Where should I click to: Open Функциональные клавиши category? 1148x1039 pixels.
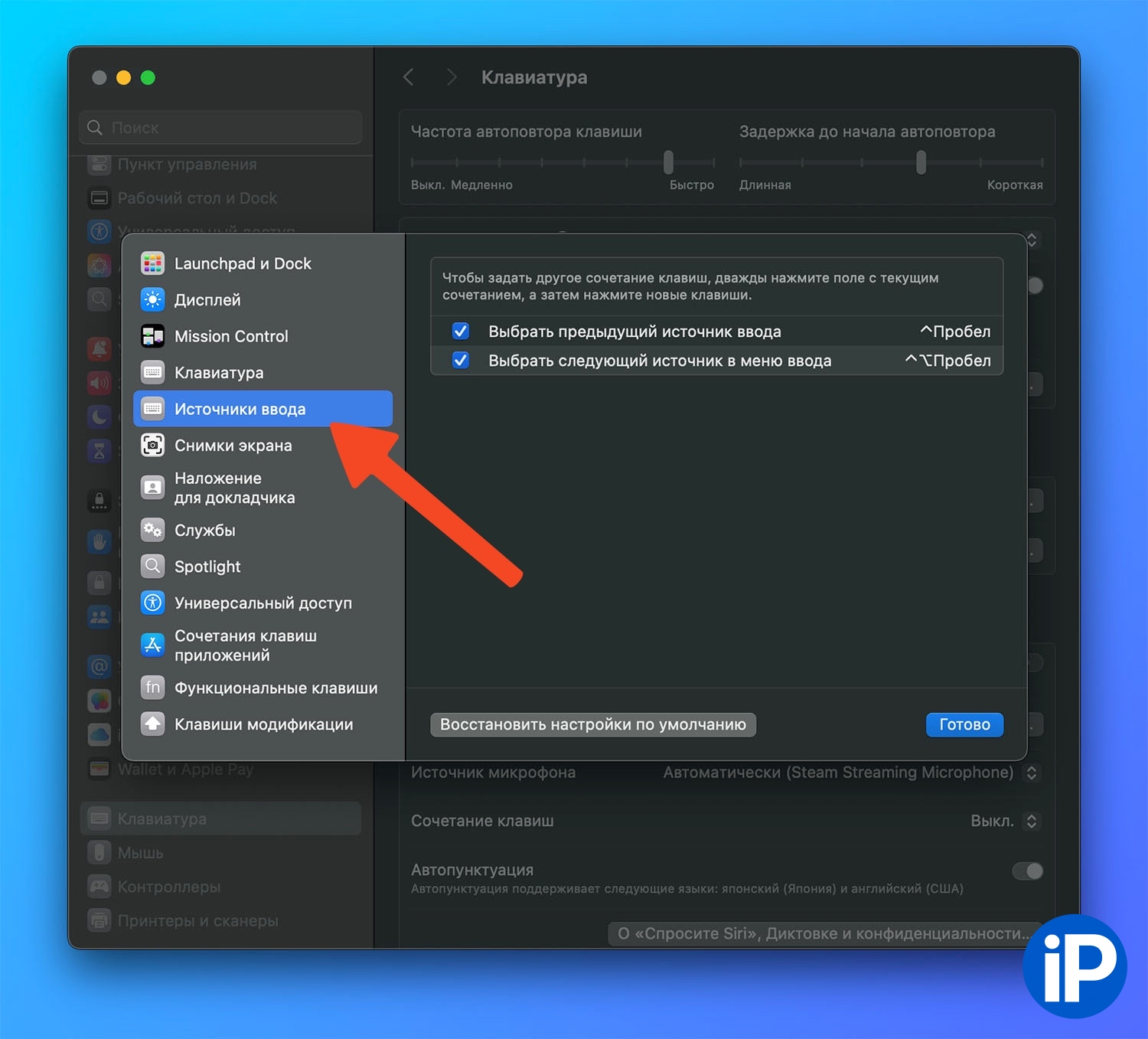263,688
